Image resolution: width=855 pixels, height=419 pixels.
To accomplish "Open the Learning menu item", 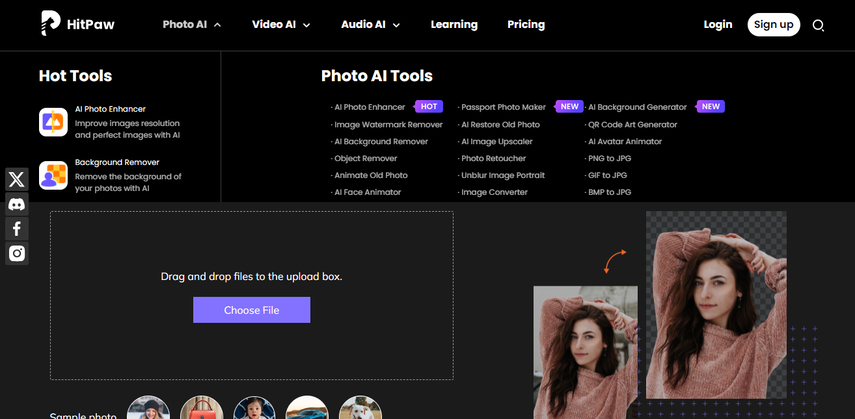I will [x=454, y=24].
